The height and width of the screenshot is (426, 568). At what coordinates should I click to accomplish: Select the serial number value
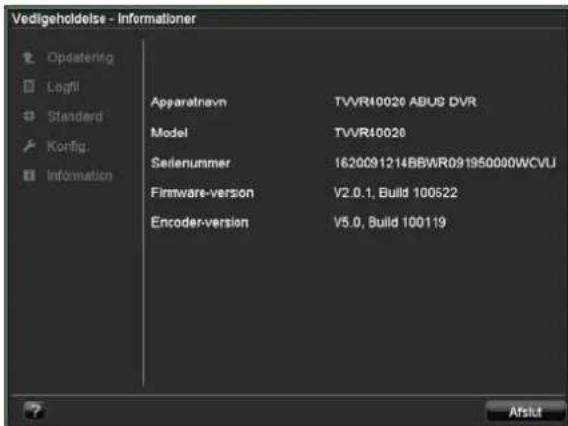[x=444, y=163]
